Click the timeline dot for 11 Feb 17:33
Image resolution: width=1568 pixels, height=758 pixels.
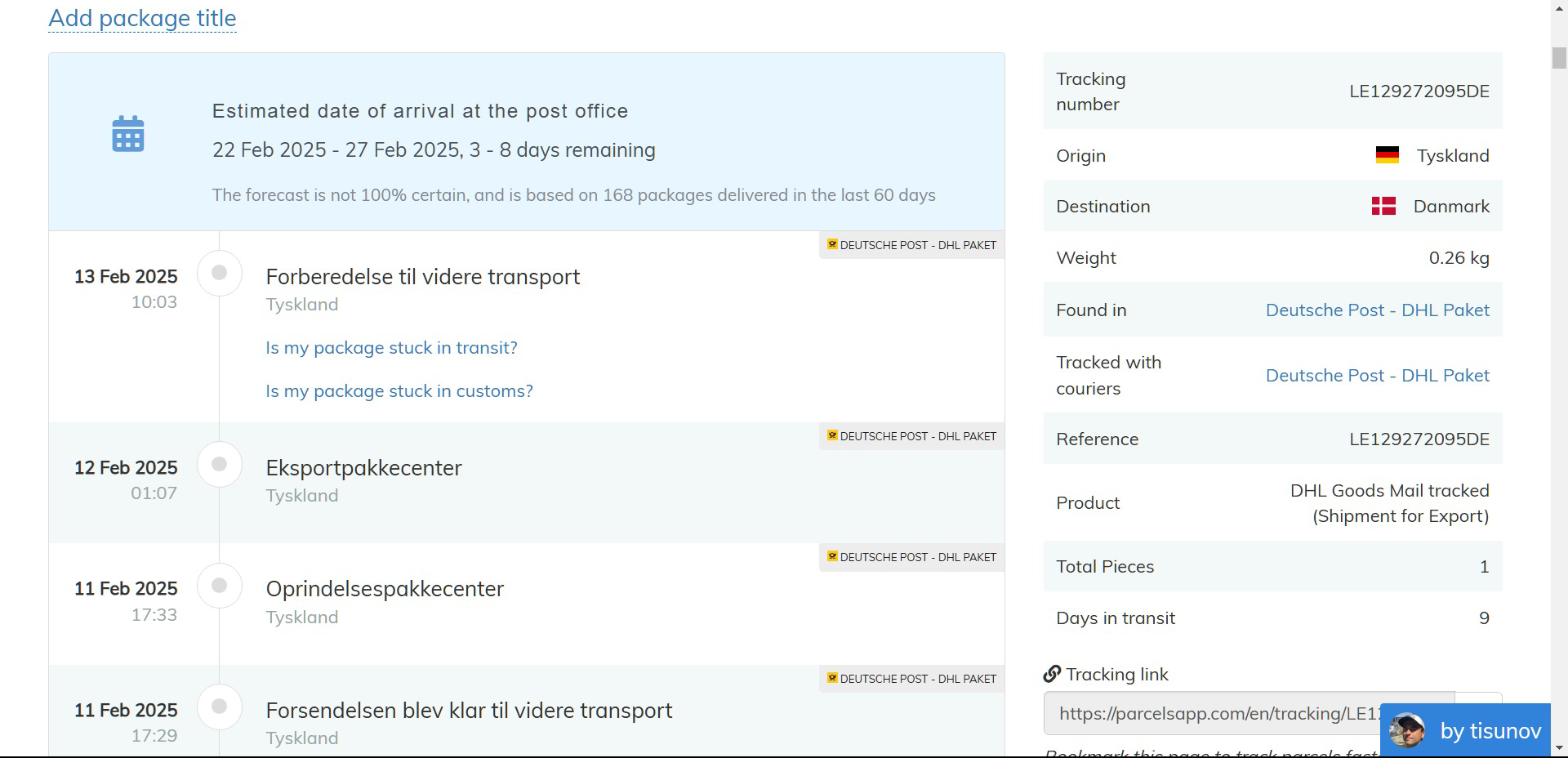219,585
